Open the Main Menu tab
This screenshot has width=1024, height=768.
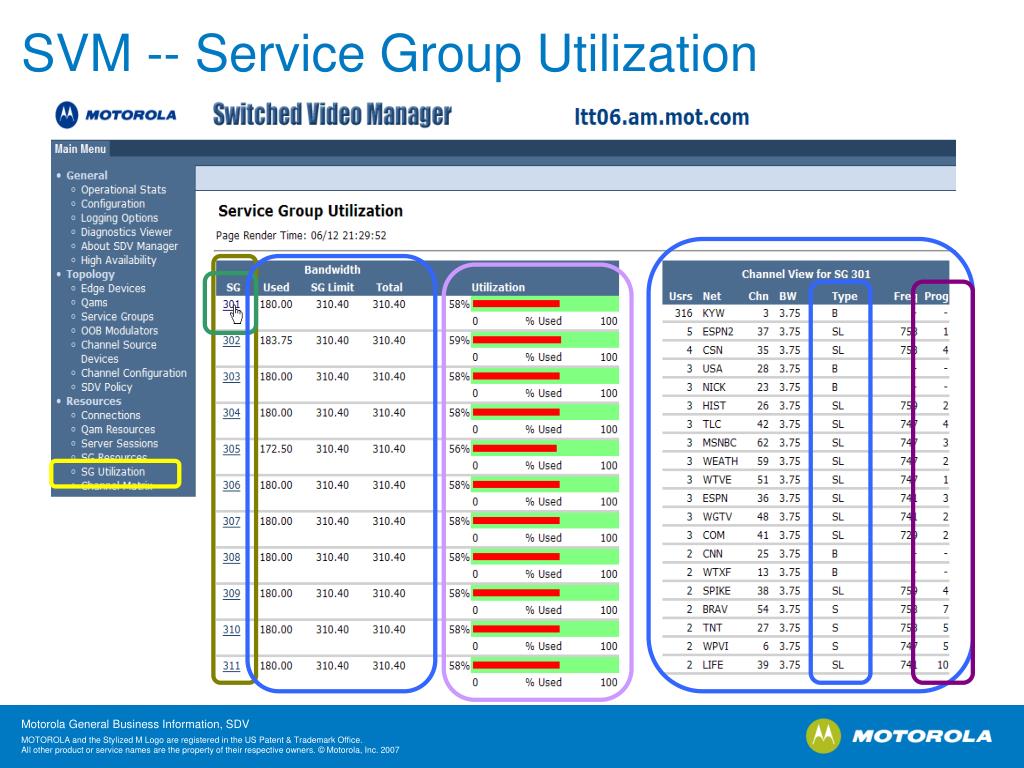point(80,149)
